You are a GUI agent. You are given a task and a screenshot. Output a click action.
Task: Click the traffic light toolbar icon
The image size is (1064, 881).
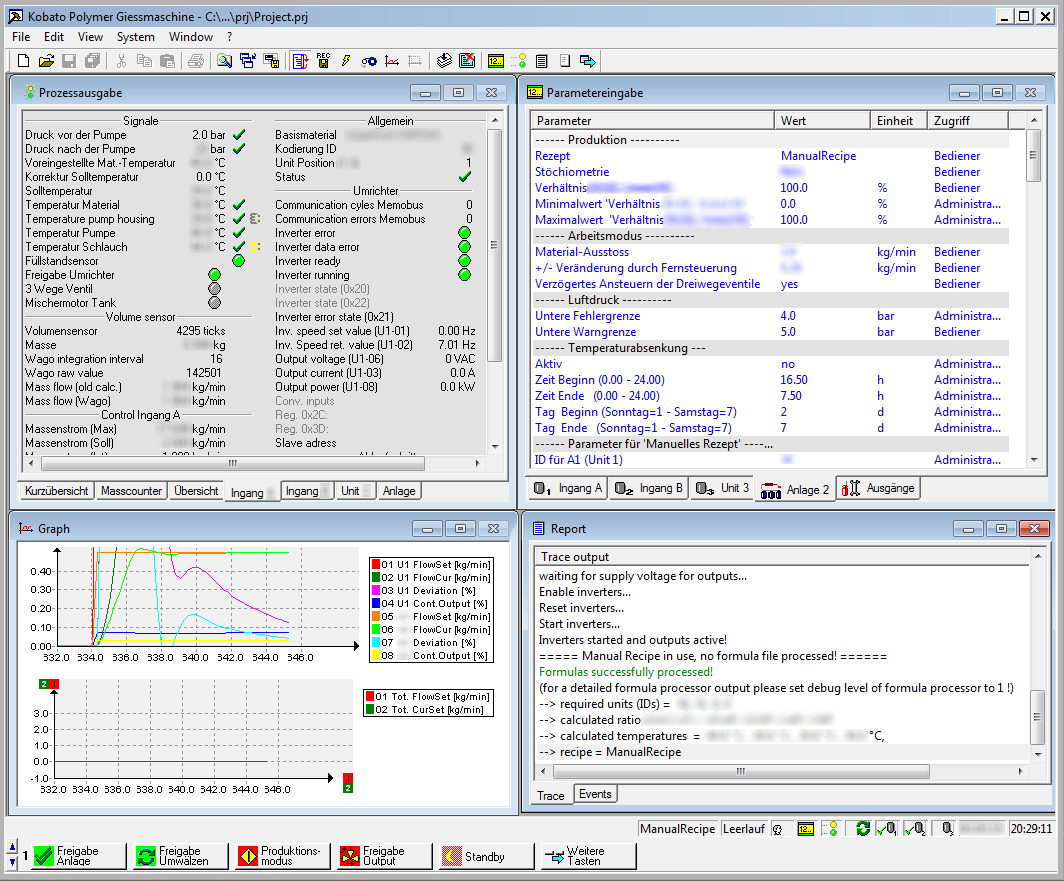coord(519,61)
